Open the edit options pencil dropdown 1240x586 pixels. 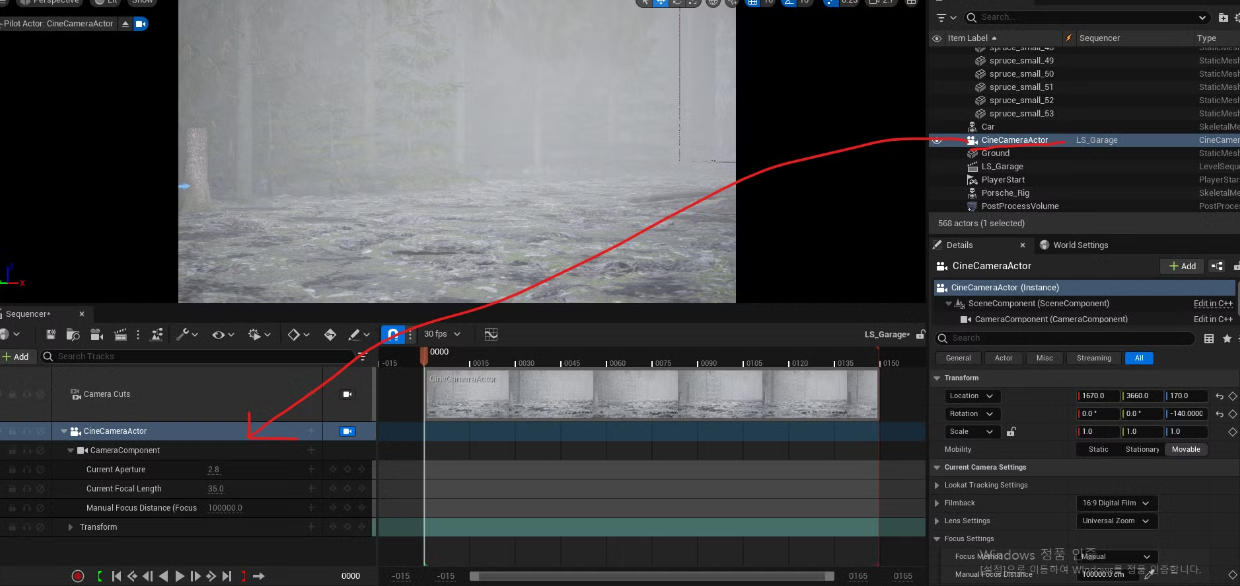[x=358, y=335]
